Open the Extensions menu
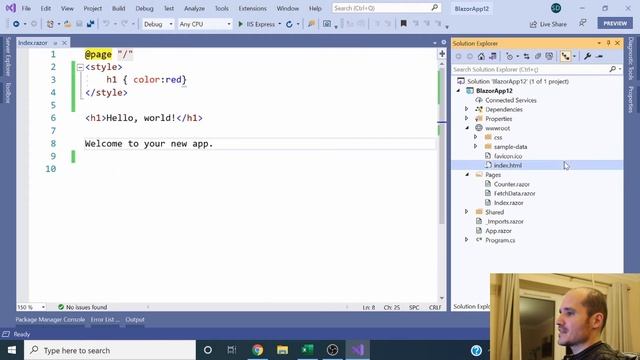The image size is (640, 360). [x=252, y=8]
